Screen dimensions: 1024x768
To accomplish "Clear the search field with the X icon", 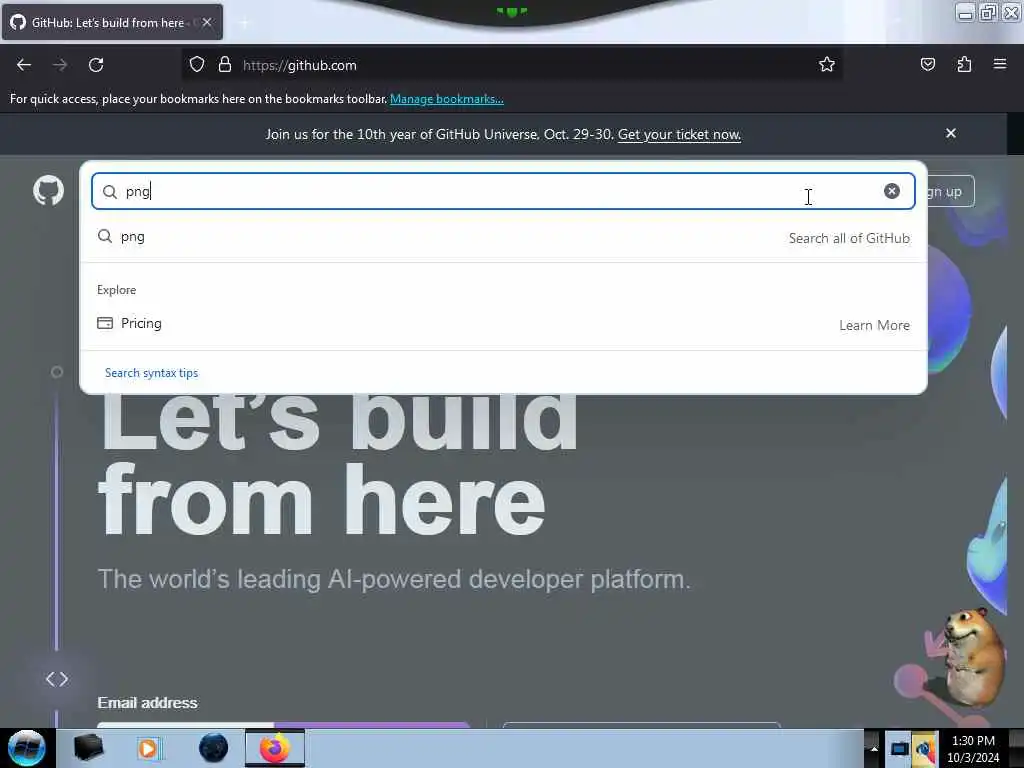I will pos(891,191).
